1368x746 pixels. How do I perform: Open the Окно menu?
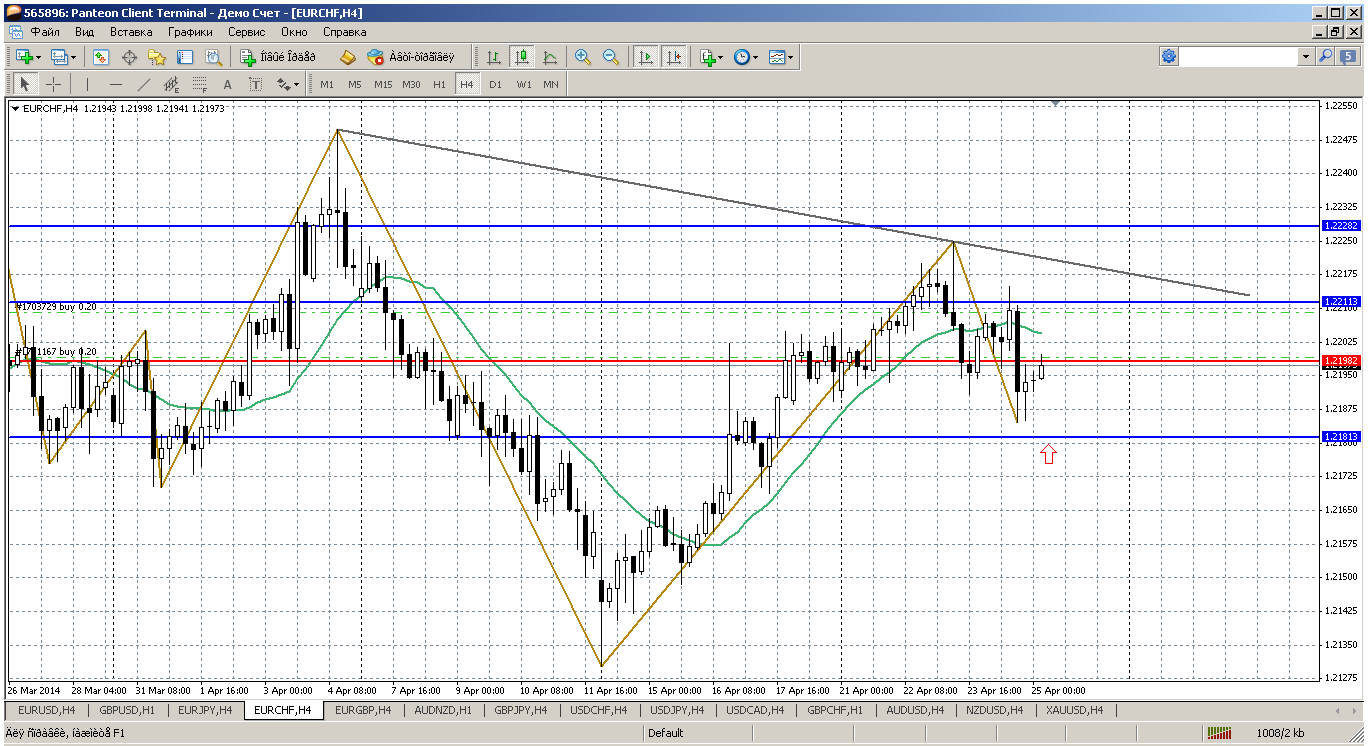(294, 32)
